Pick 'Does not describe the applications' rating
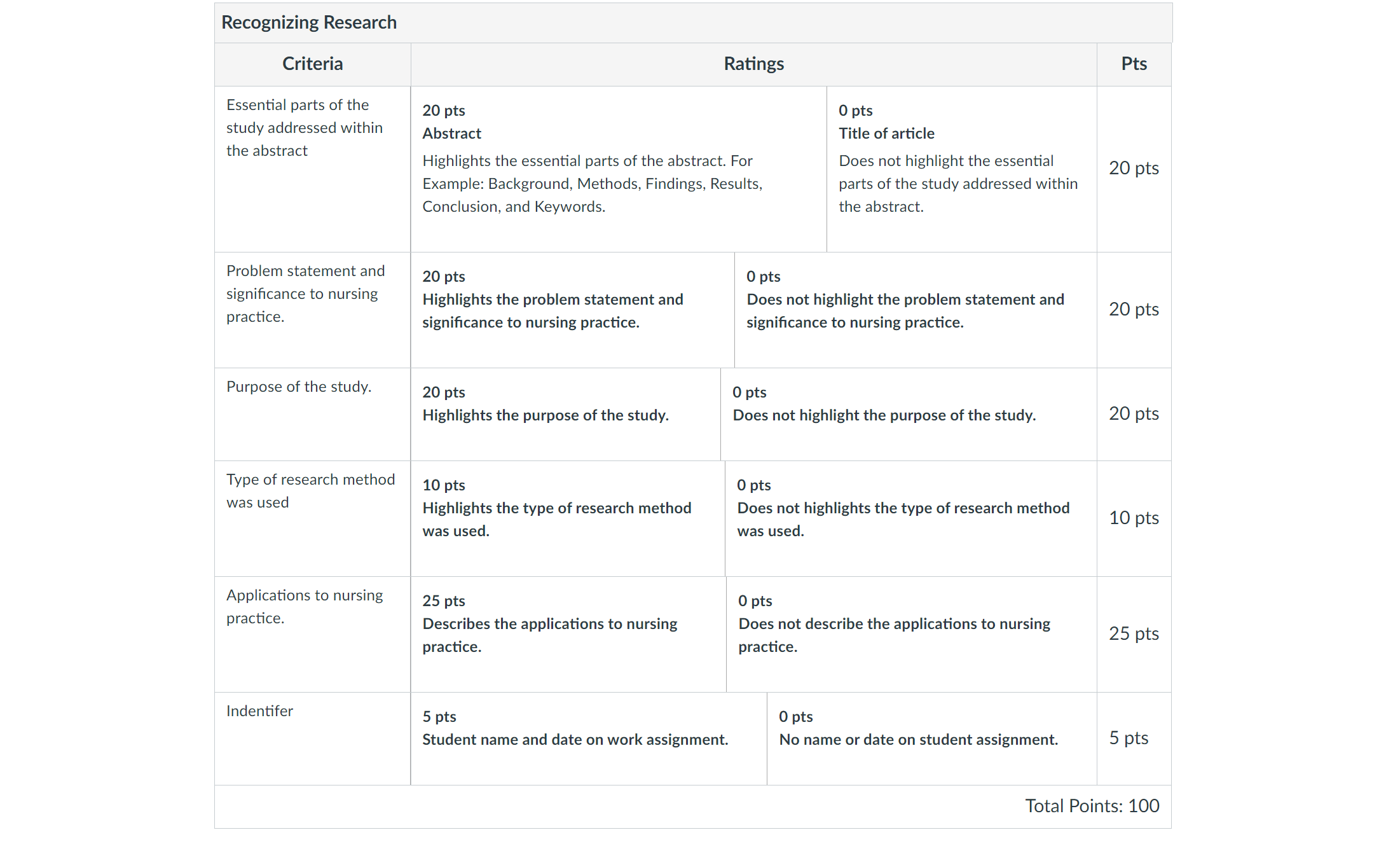1400x851 pixels. 911,634
